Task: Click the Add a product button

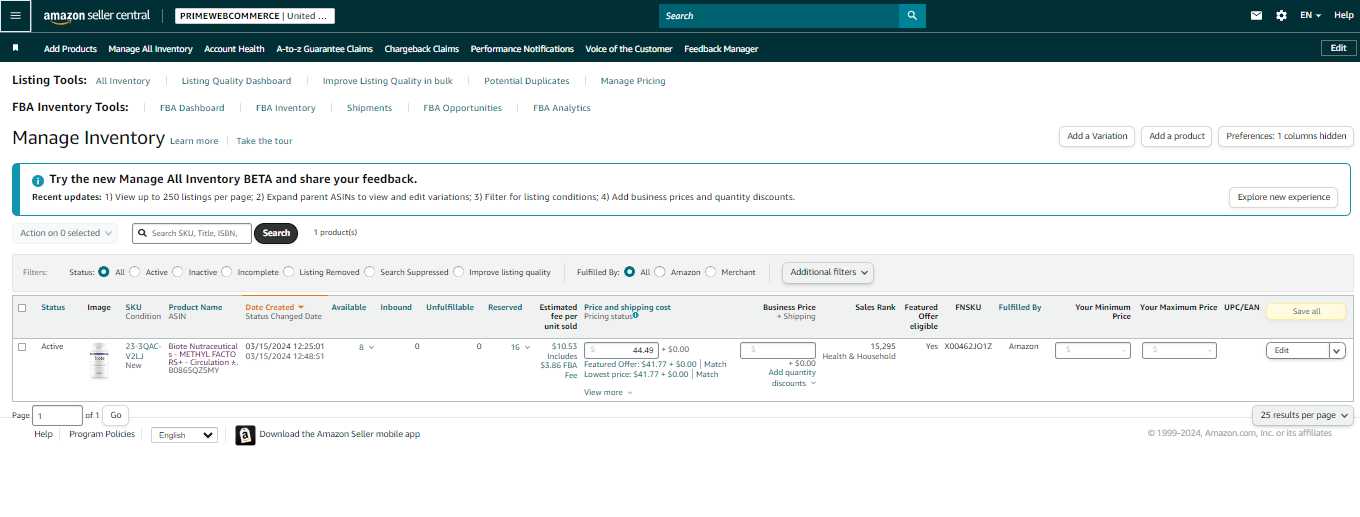Action: point(1177,136)
